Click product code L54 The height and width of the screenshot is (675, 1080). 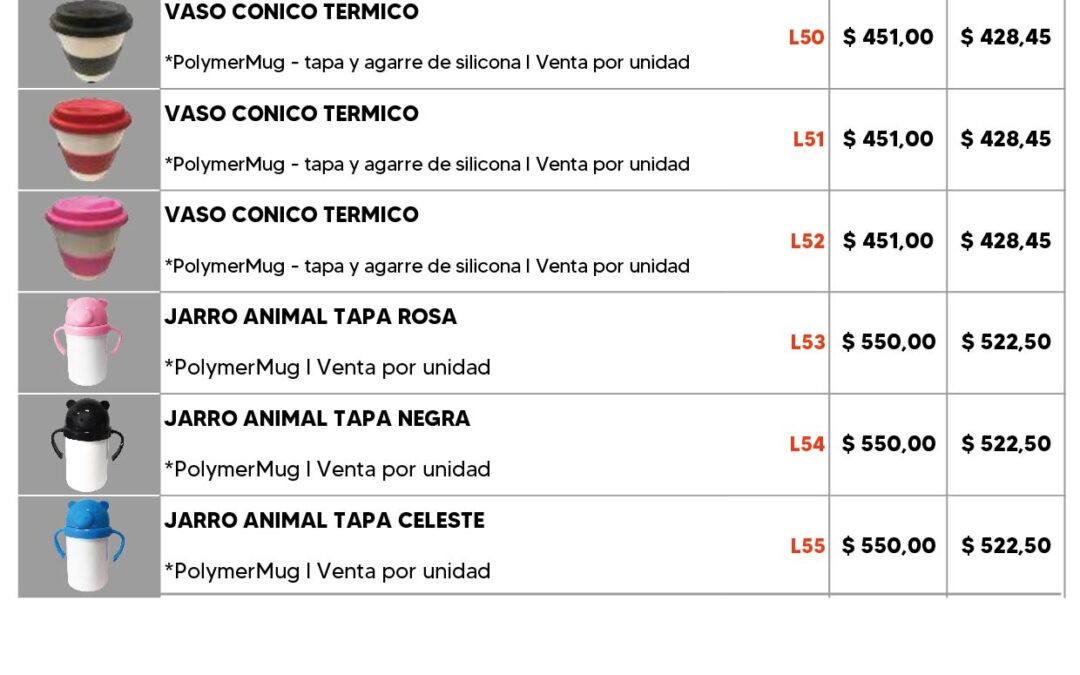point(807,444)
